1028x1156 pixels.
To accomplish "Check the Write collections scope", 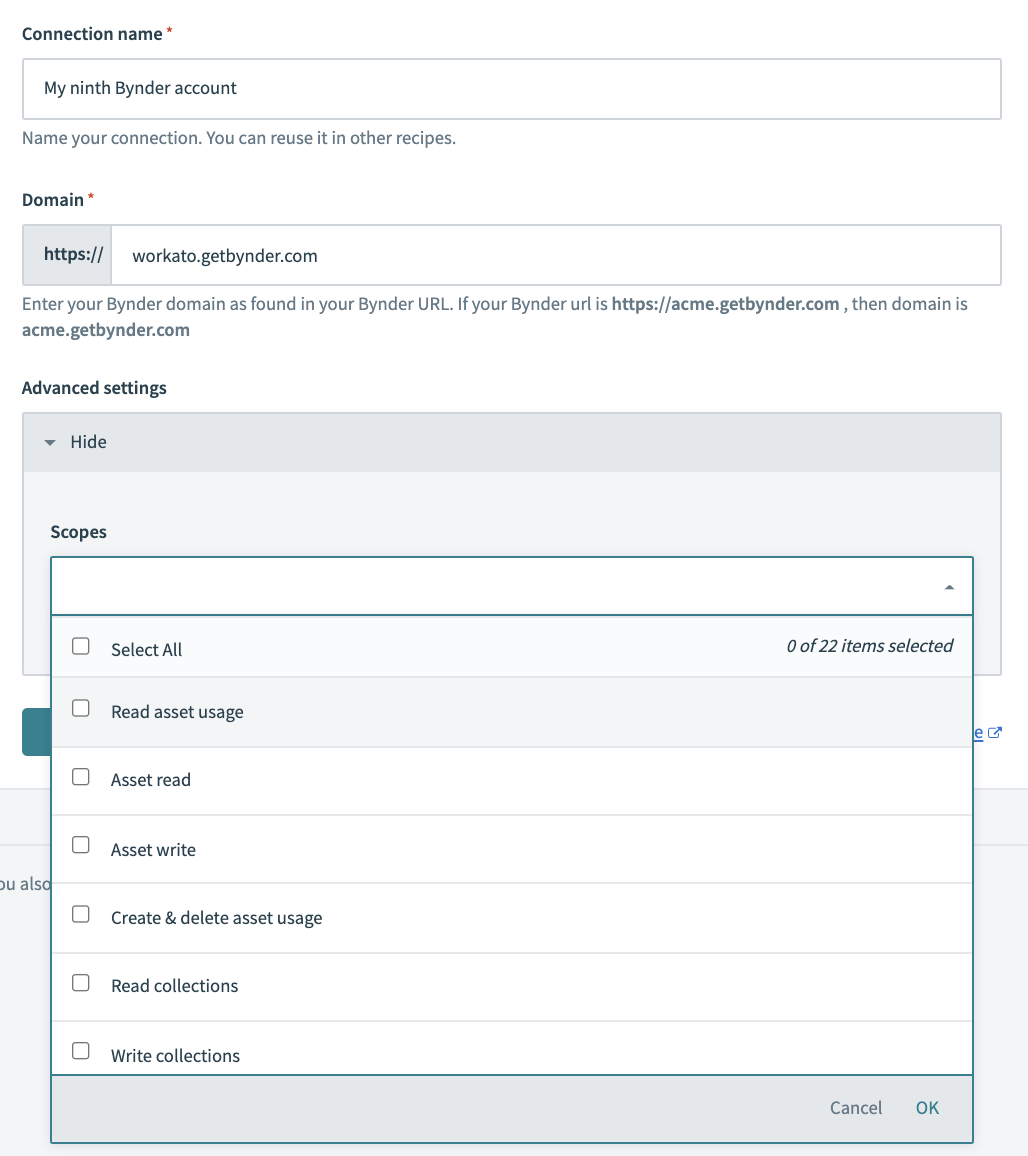I will click(81, 1051).
